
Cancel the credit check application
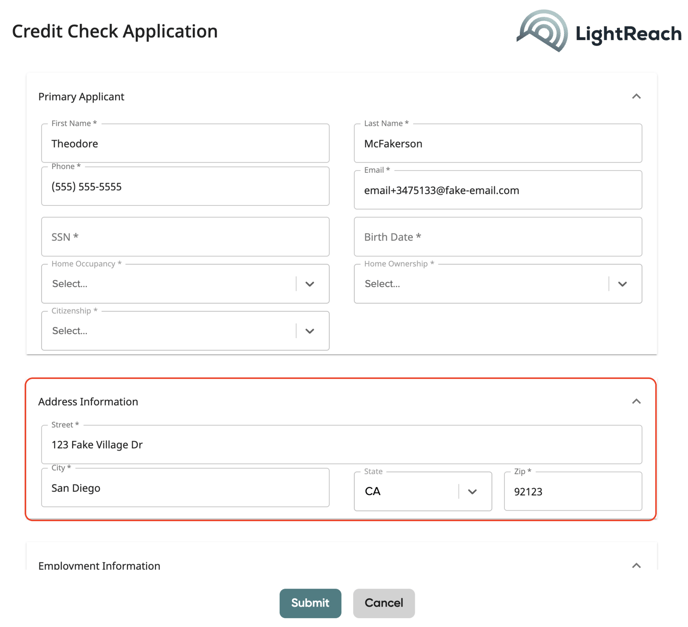tap(384, 603)
